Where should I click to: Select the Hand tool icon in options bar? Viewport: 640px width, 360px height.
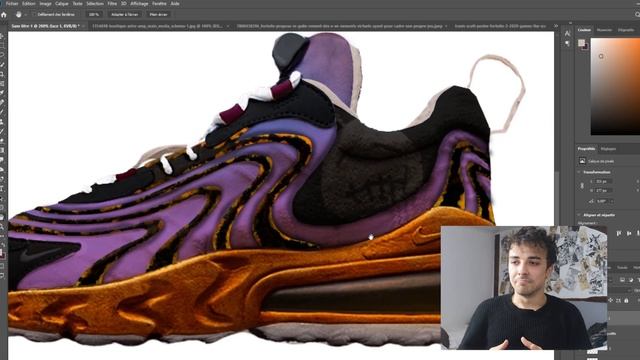click(x=19, y=14)
